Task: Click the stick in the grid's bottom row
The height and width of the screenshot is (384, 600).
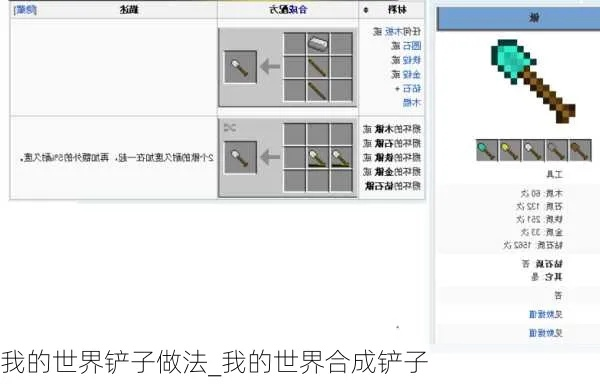Action: (x=318, y=91)
